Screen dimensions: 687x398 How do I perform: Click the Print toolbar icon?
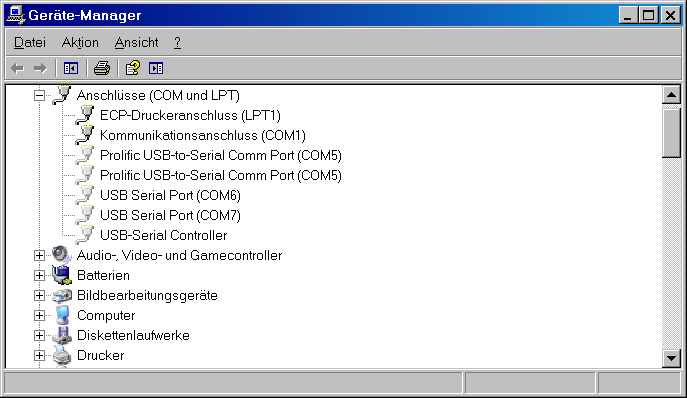(x=102, y=68)
